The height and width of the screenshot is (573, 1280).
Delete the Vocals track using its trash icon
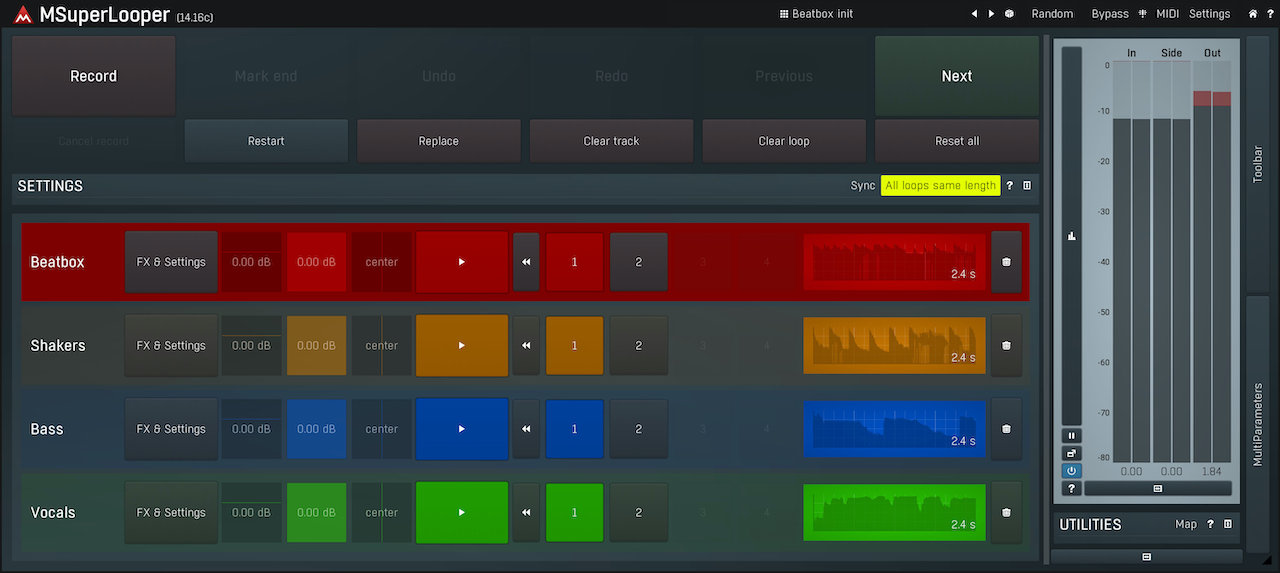(x=1006, y=513)
